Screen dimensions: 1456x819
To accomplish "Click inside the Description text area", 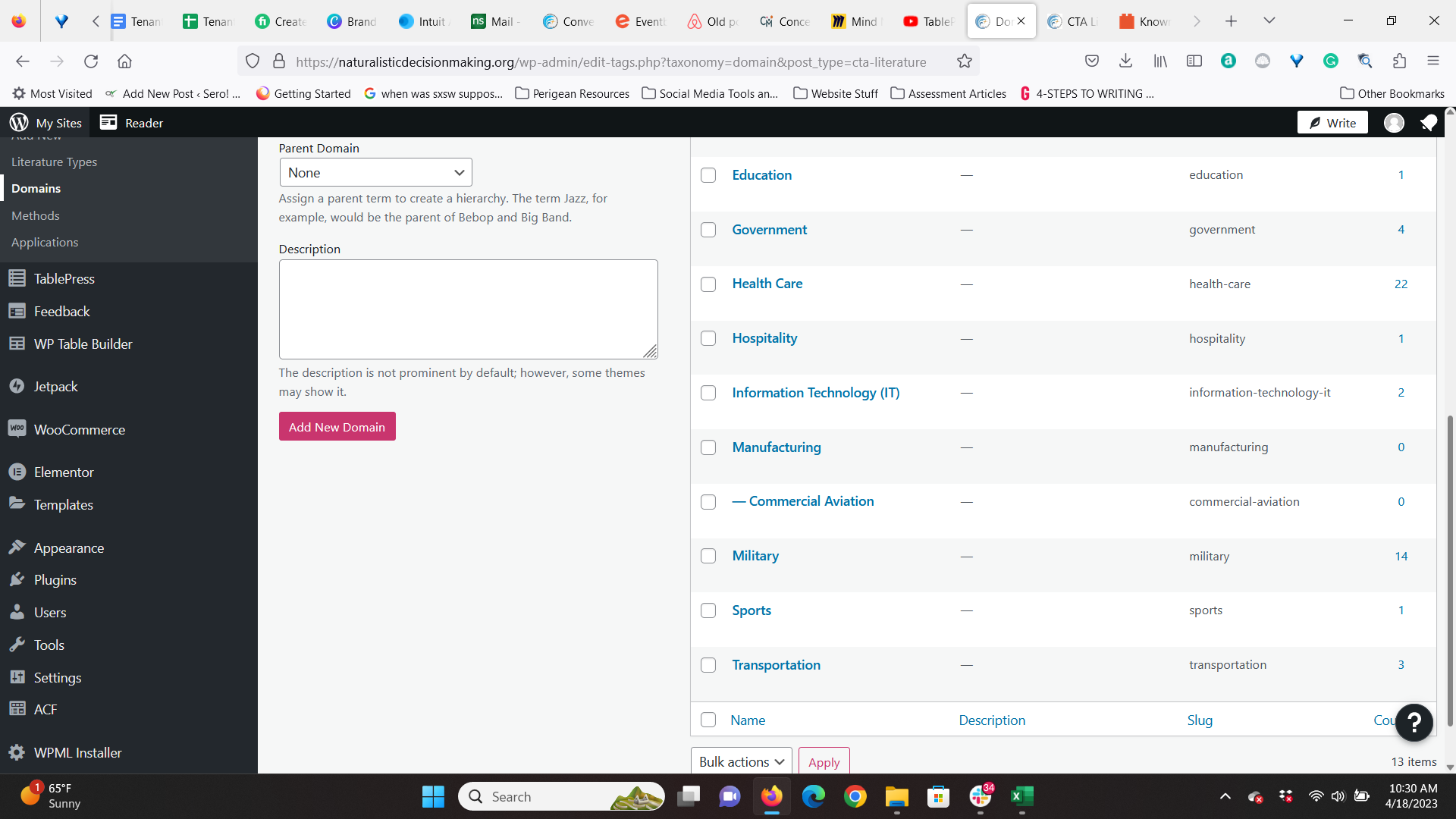I will (x=468, y=309).
